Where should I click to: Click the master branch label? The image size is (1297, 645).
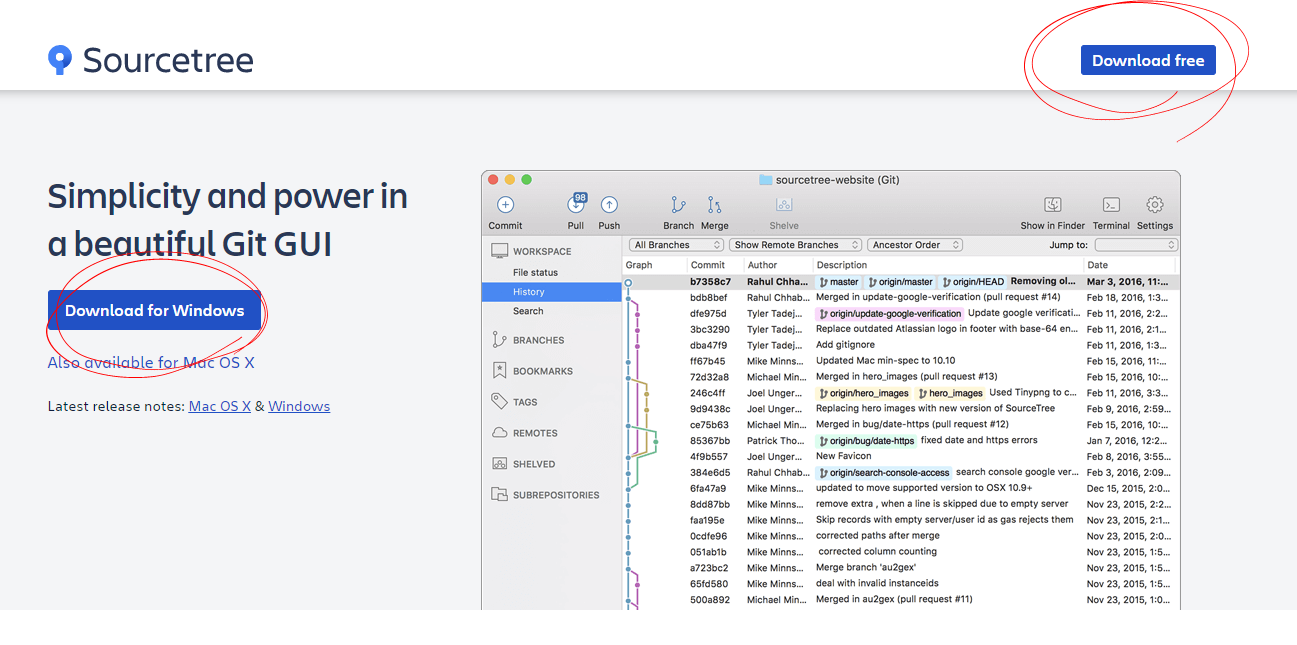838,282
